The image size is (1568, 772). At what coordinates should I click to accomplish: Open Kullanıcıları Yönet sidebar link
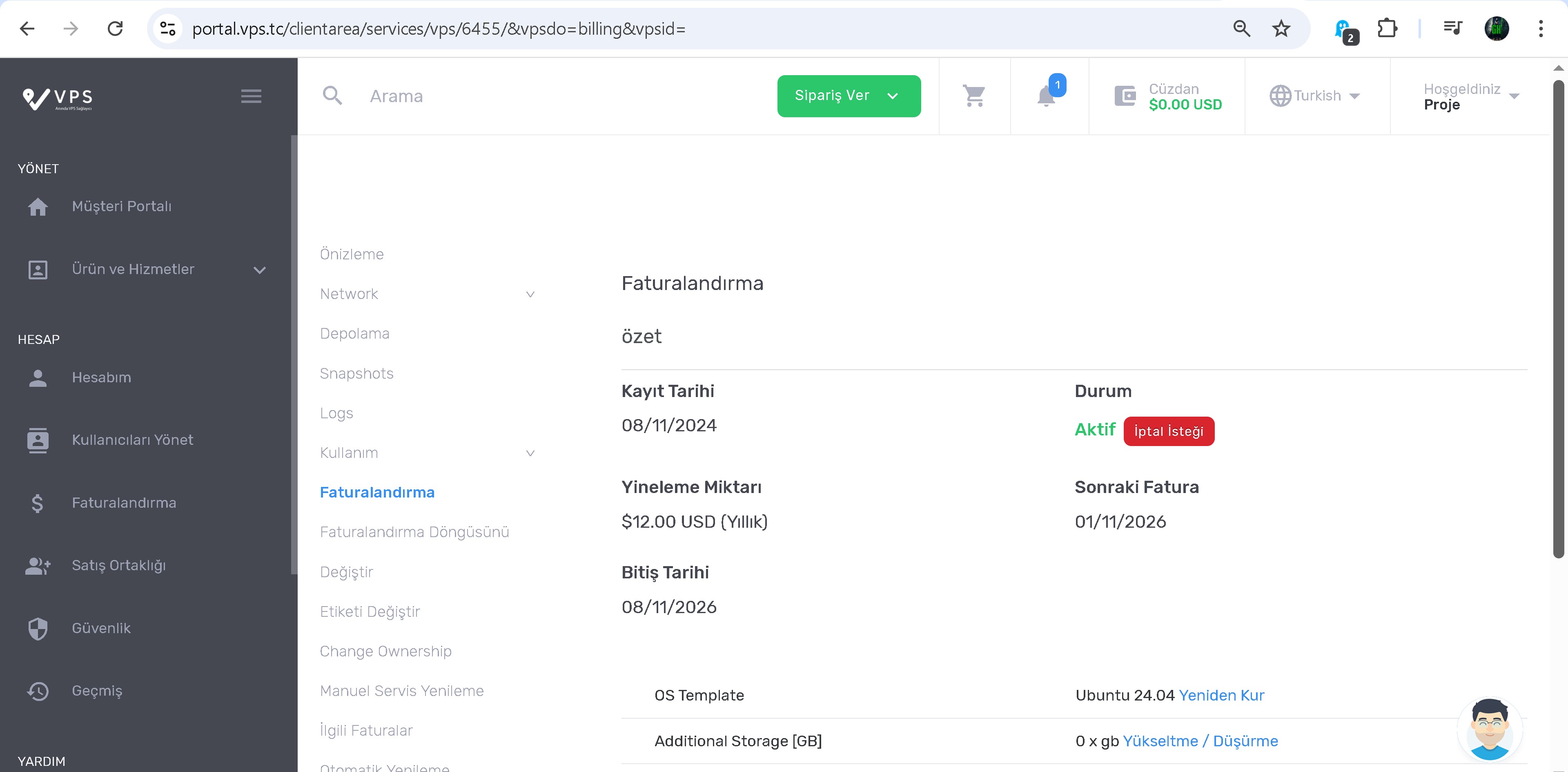tap(133, 440)
